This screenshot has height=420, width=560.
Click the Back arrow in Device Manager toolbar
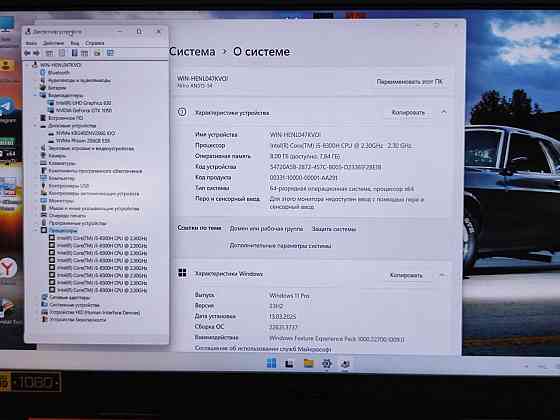point(27,53)
